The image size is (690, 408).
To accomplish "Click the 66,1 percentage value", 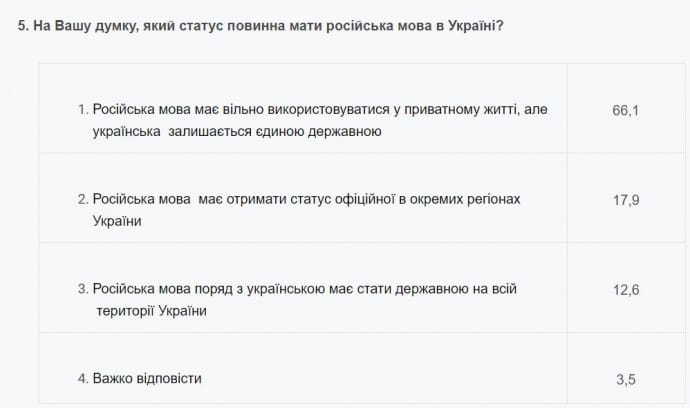I will pos(626,110).
